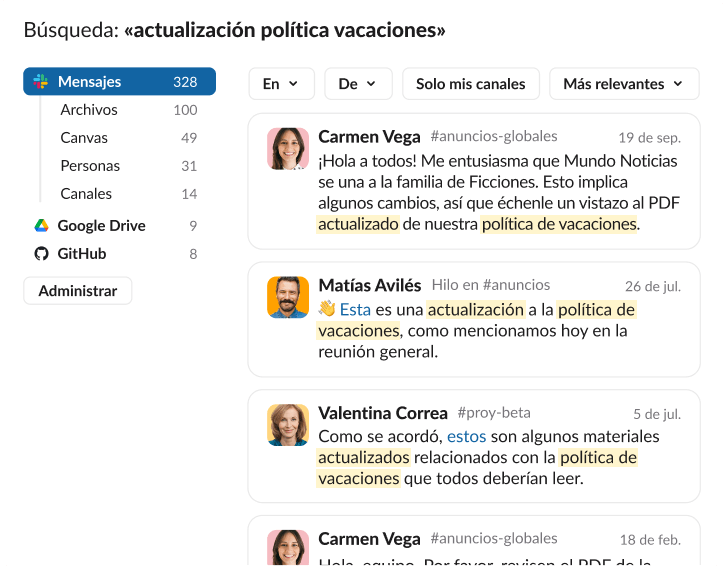Open the "En" channel filter dropdown

pos(282,84)
